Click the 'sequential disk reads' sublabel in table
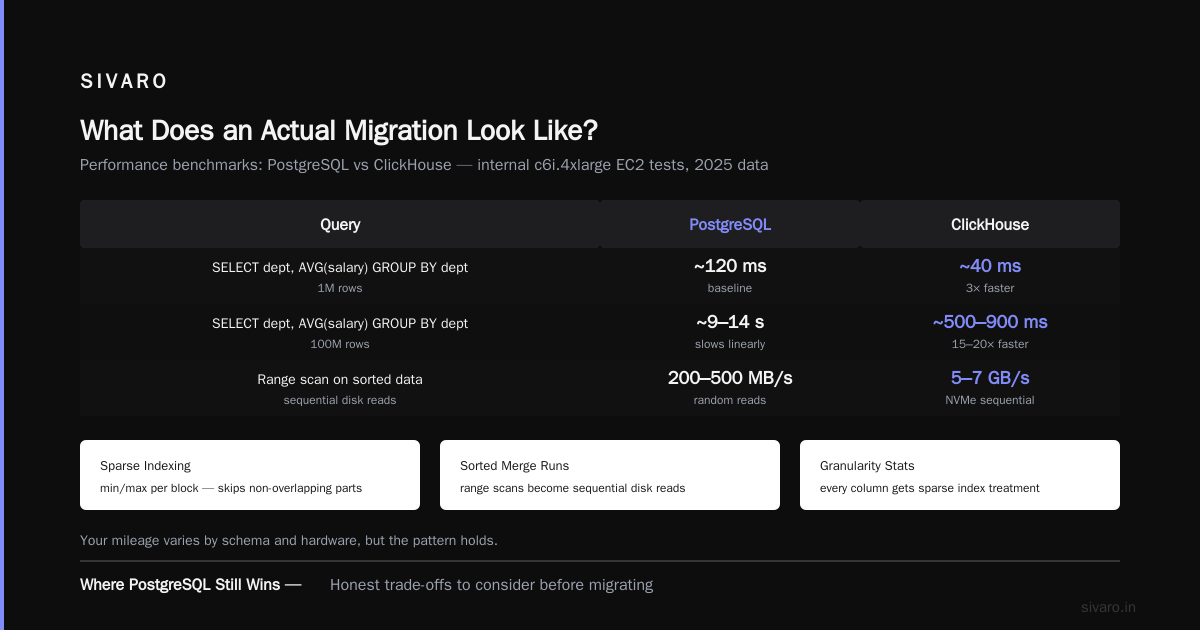Image resolution: width=1200 pixels, height=630 pixels. 340,400
